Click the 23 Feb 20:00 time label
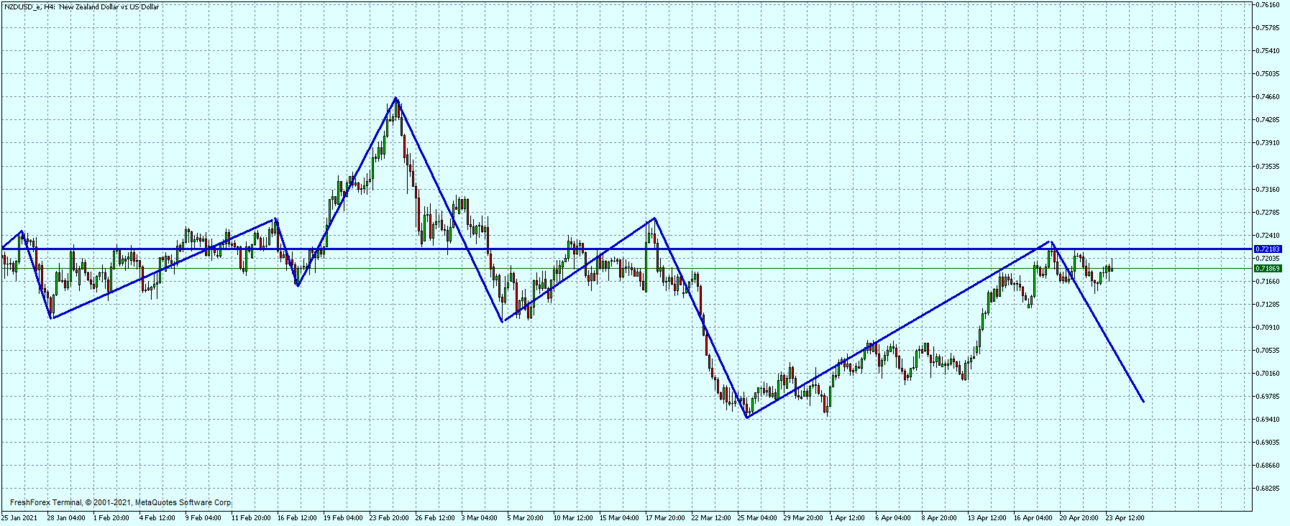The image size is (1290, 526). [x=389, y=519]
